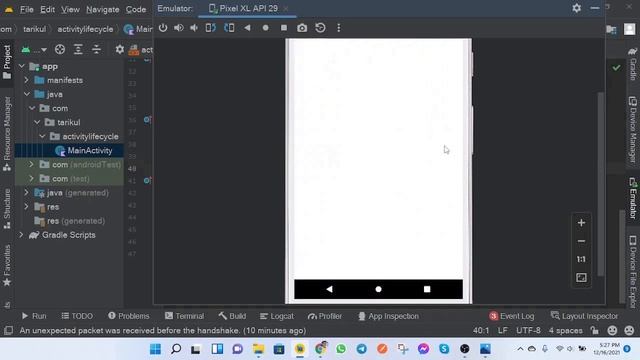Take emulator screenshot with camera icon

[x=302, y=28]
